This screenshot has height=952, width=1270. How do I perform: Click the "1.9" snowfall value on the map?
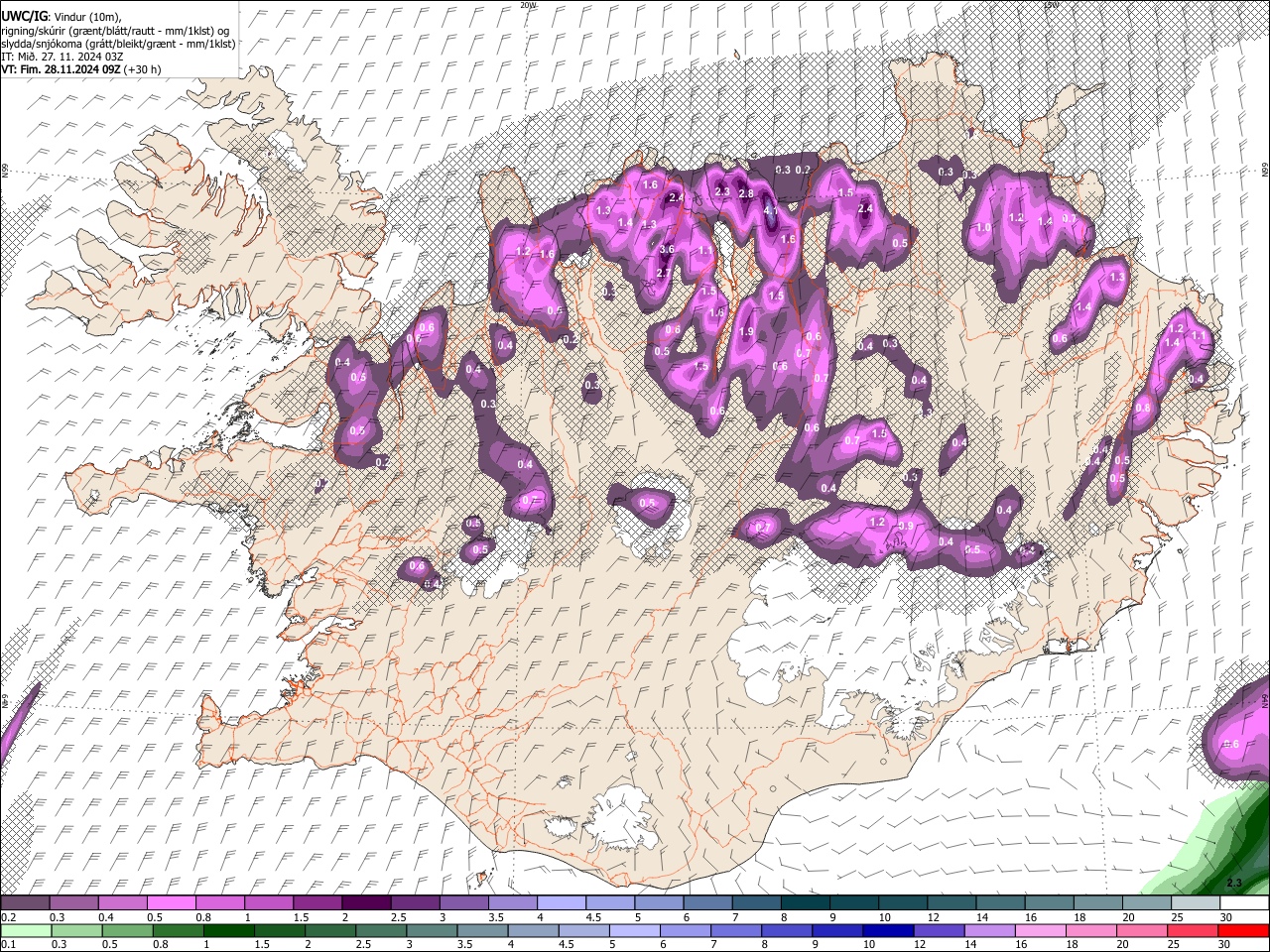click(746, 331)
